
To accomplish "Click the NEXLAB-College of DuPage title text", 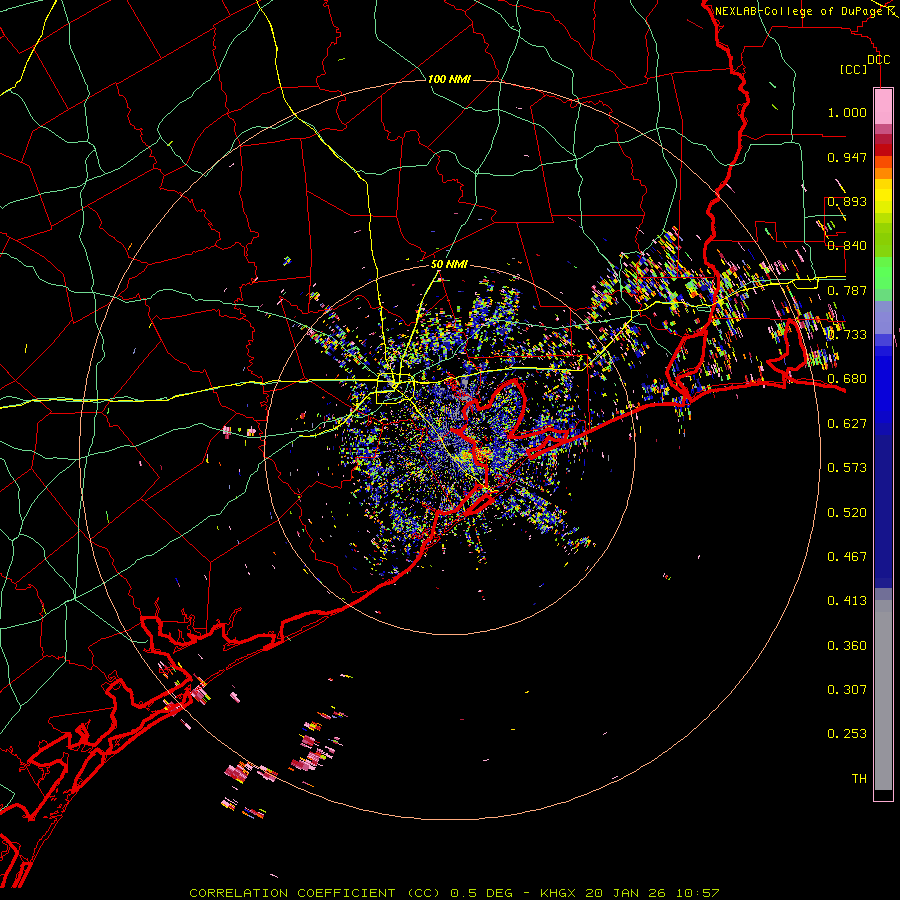I will 799,11.
